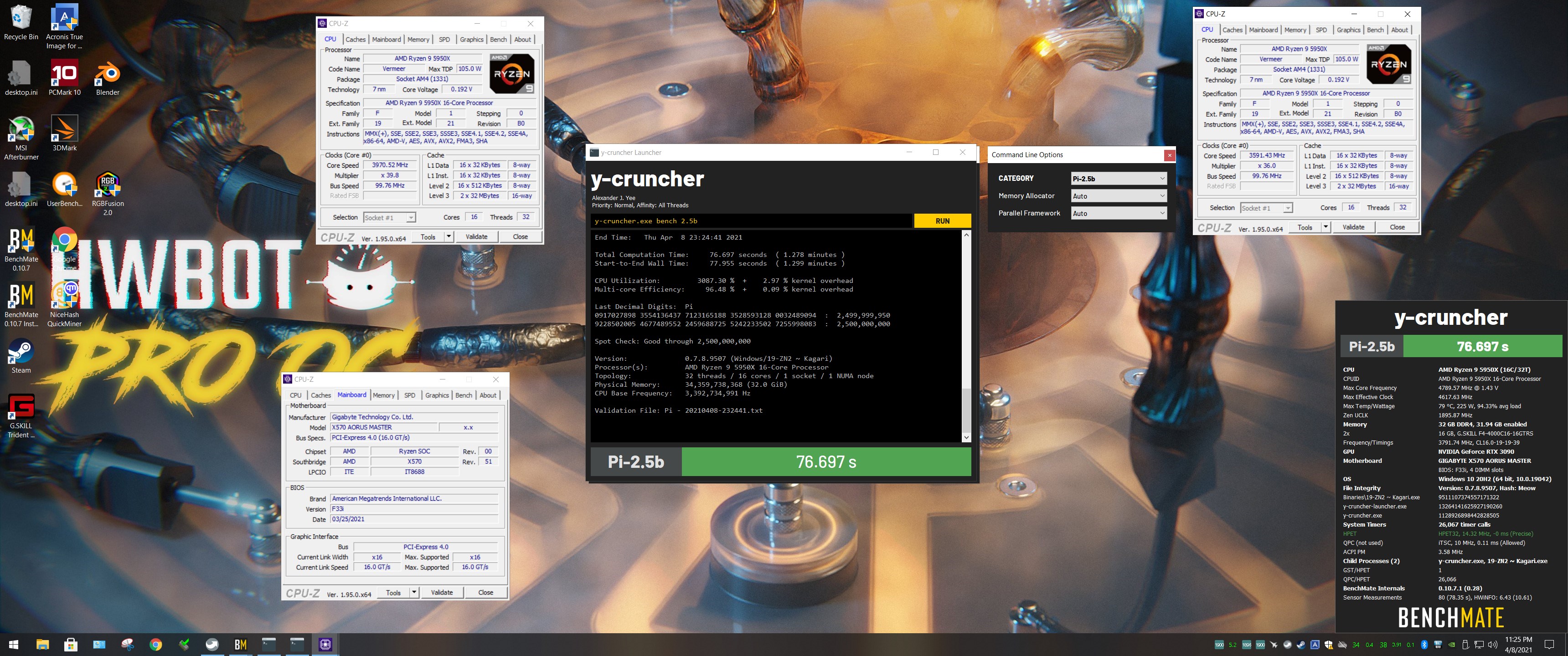Open About tab in right CPU-Z window
This screenshot has height=656, width=1568.
(x=1399, y=30)
